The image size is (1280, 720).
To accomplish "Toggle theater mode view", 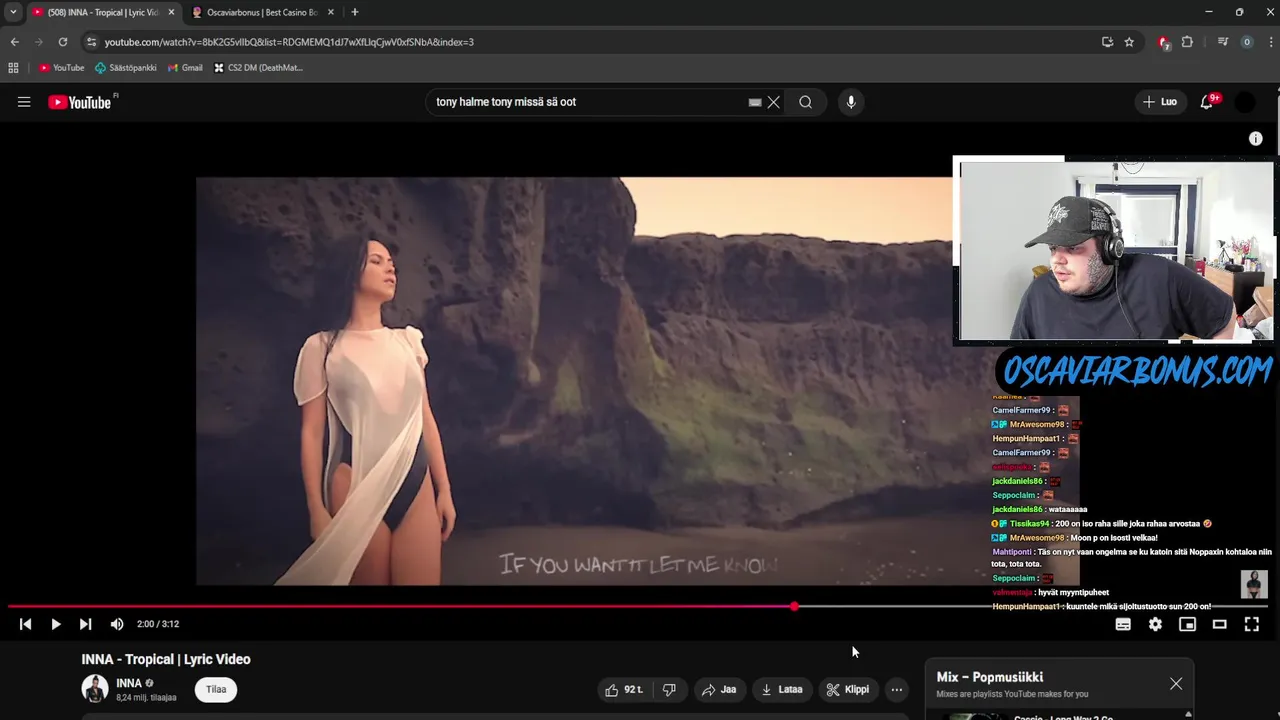I will 1219,624.
